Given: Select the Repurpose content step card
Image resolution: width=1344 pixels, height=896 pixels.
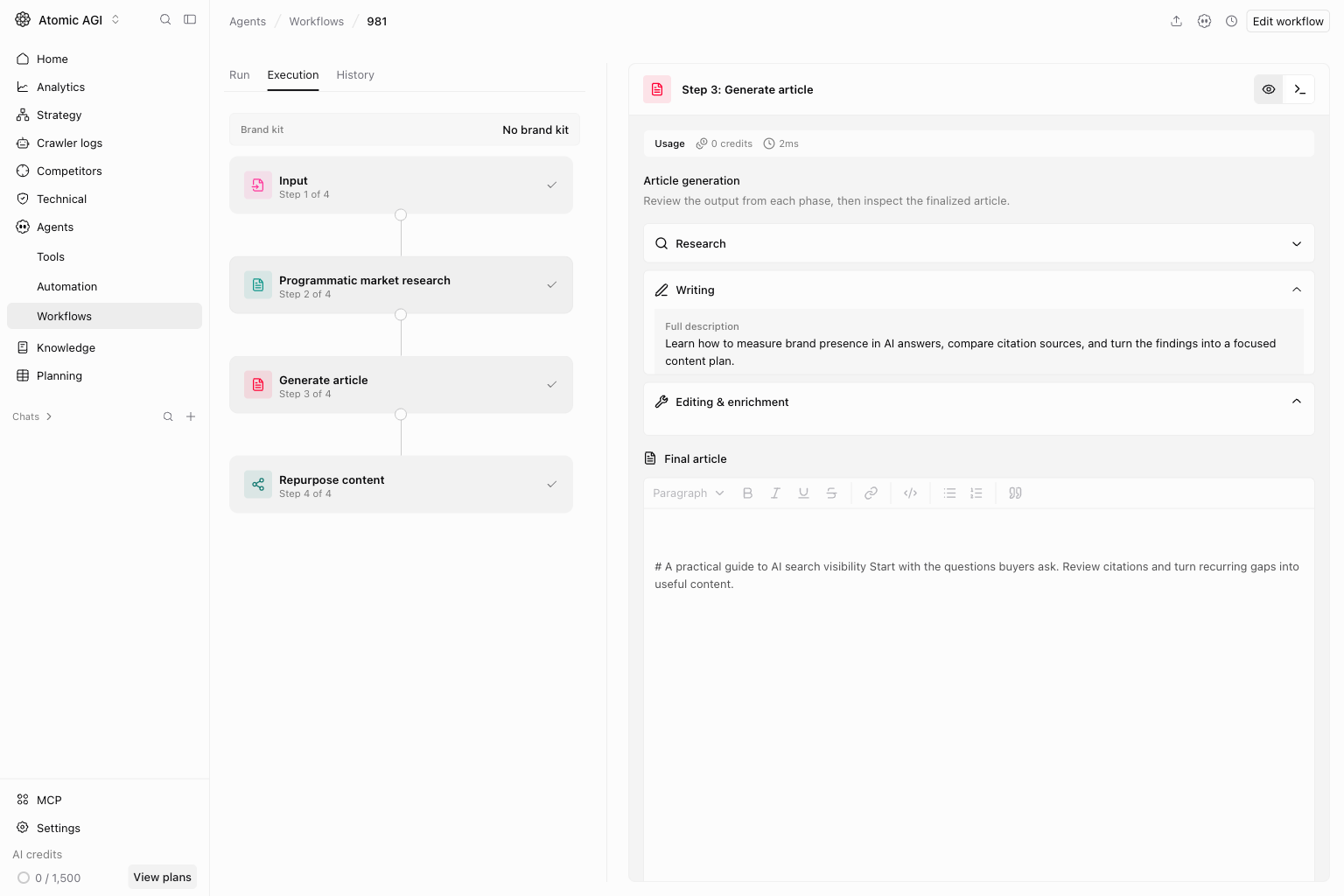Looking at the screenshot, I should (401, 485).
